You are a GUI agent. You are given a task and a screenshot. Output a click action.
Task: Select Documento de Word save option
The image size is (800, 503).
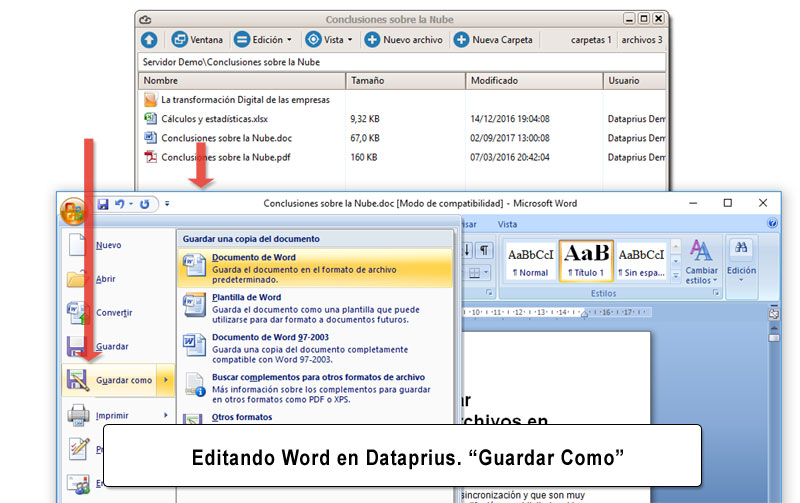315,268
